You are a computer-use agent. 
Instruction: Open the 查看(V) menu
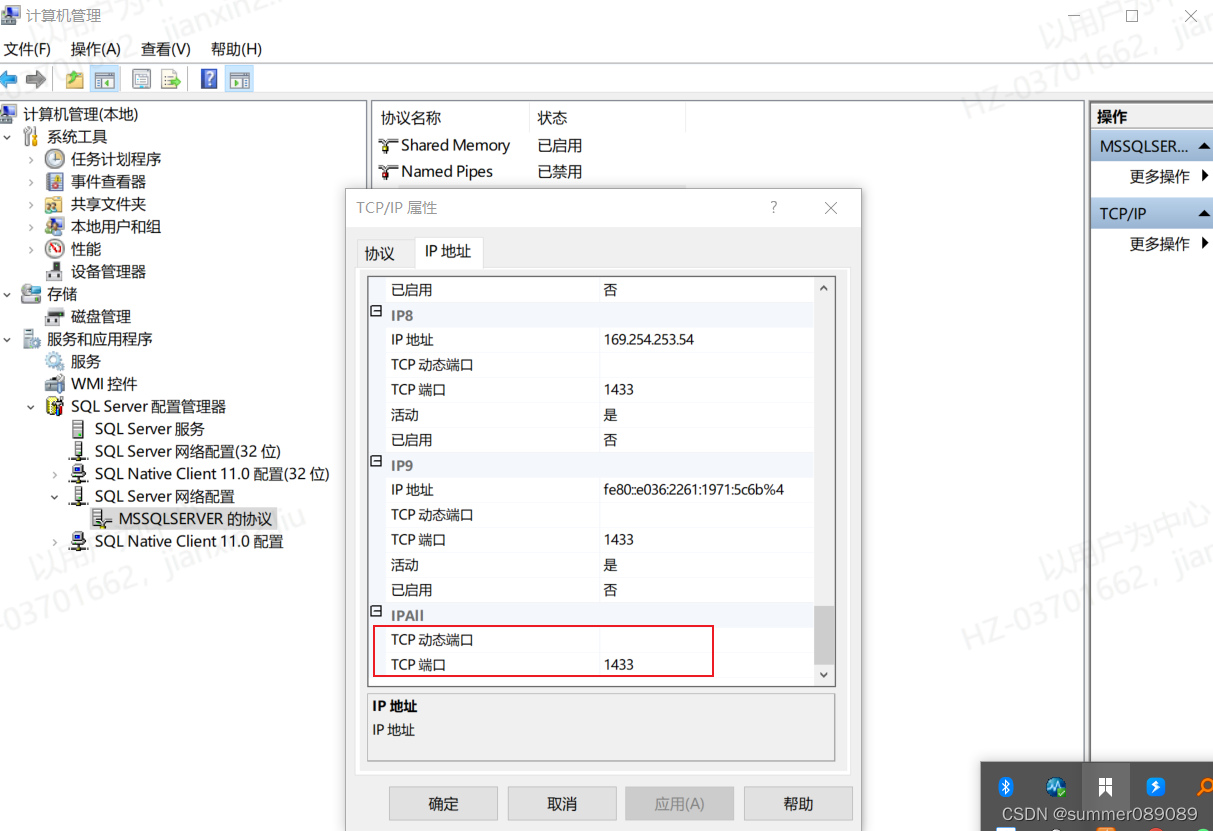tap(164, 48)
